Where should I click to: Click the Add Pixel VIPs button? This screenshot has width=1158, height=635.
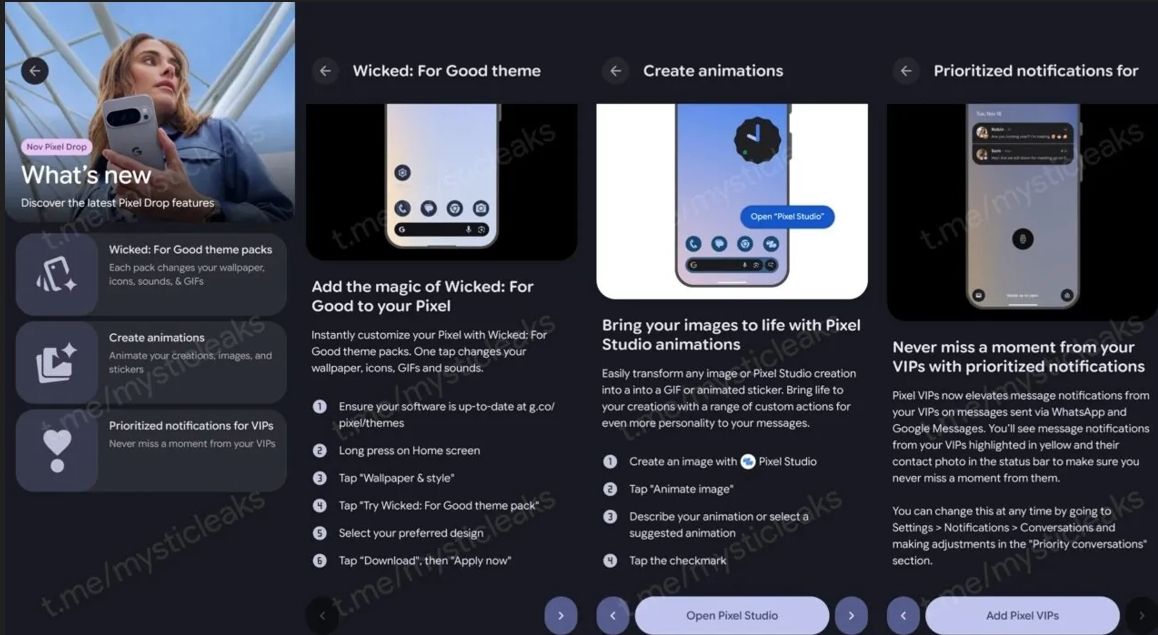[1022, 615]
